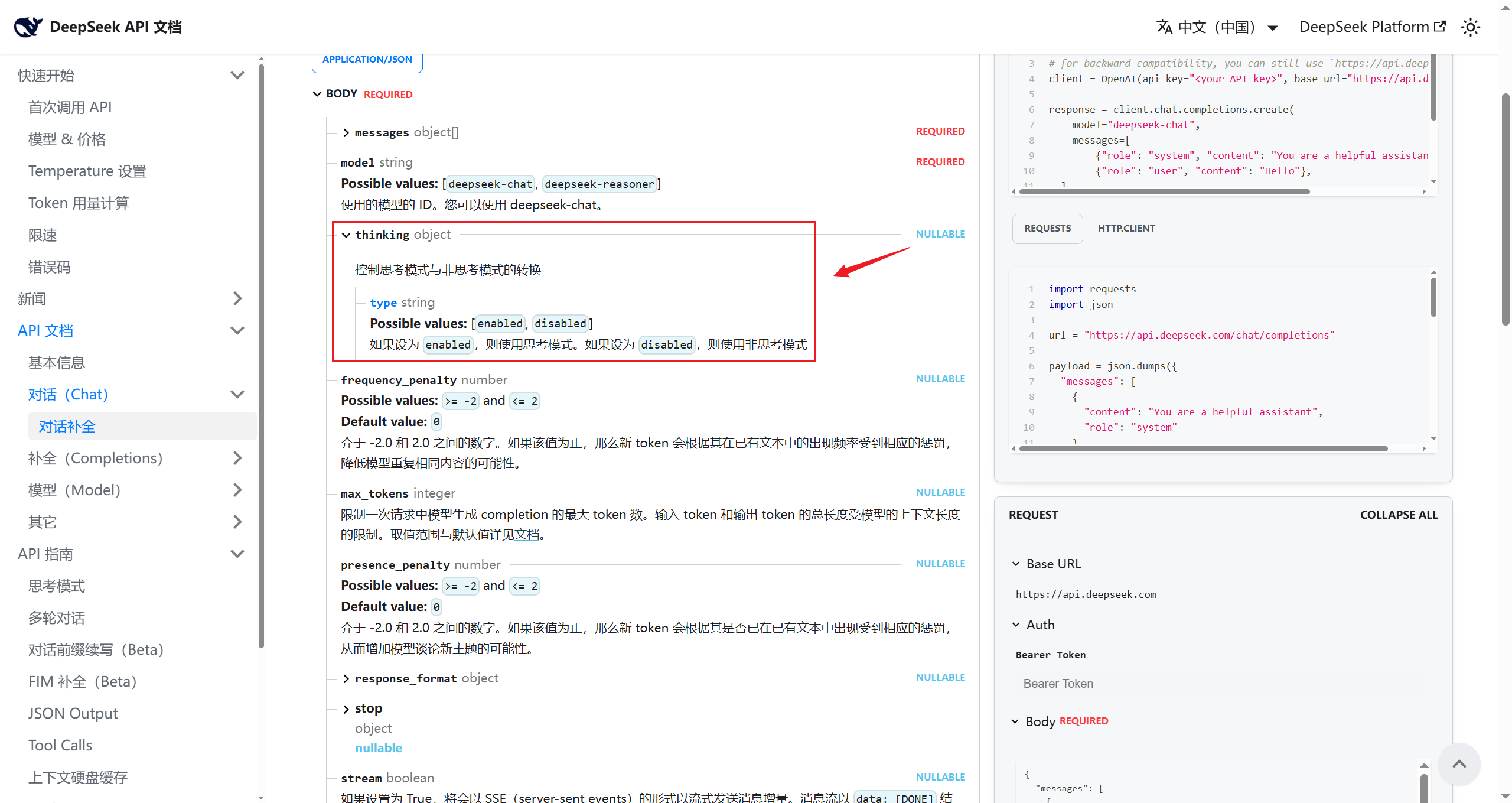Open 首次调用 API page
The image size is (1512, 803).
70,107
